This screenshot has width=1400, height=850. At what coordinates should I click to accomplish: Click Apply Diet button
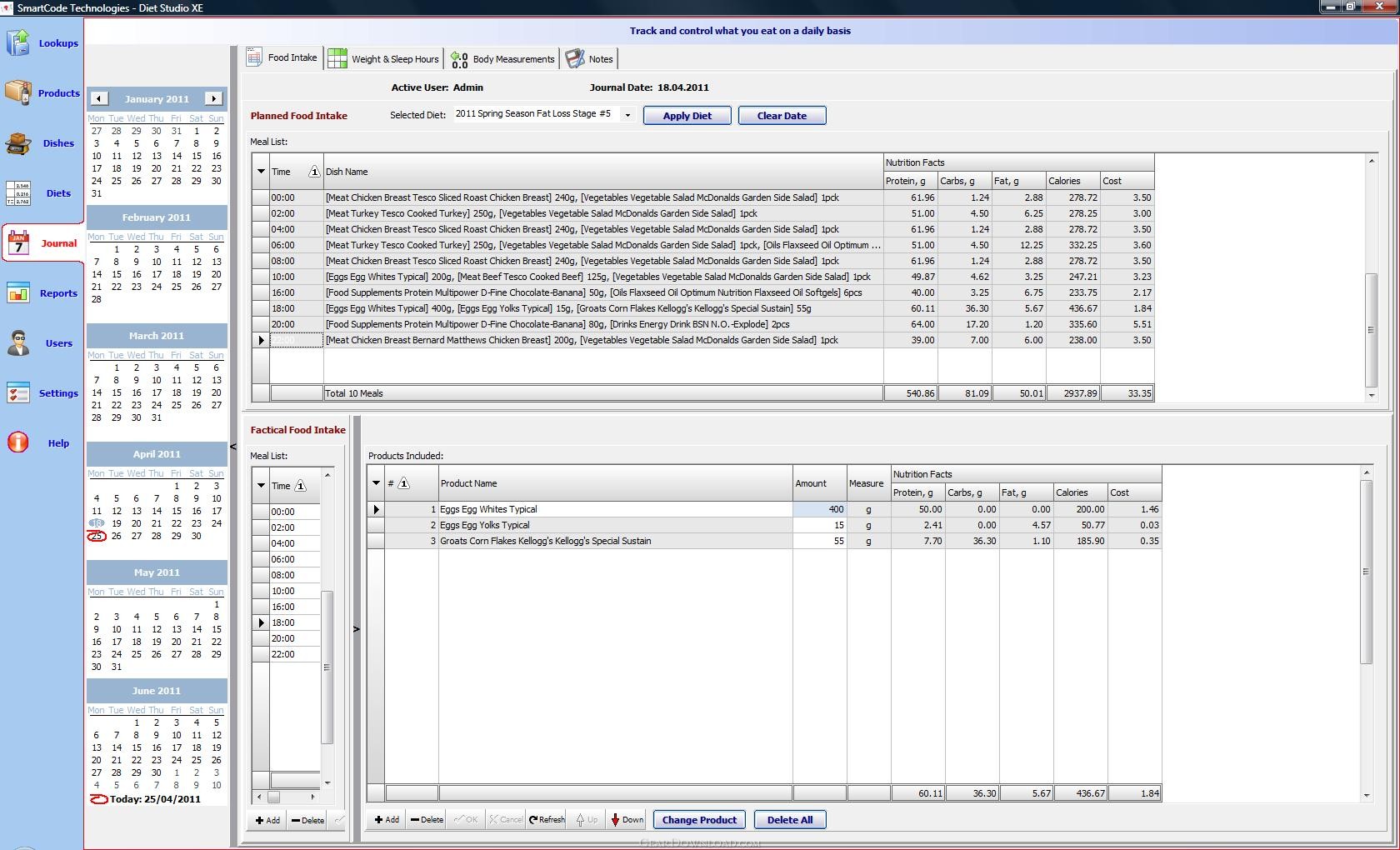click(x=687, y=116)
